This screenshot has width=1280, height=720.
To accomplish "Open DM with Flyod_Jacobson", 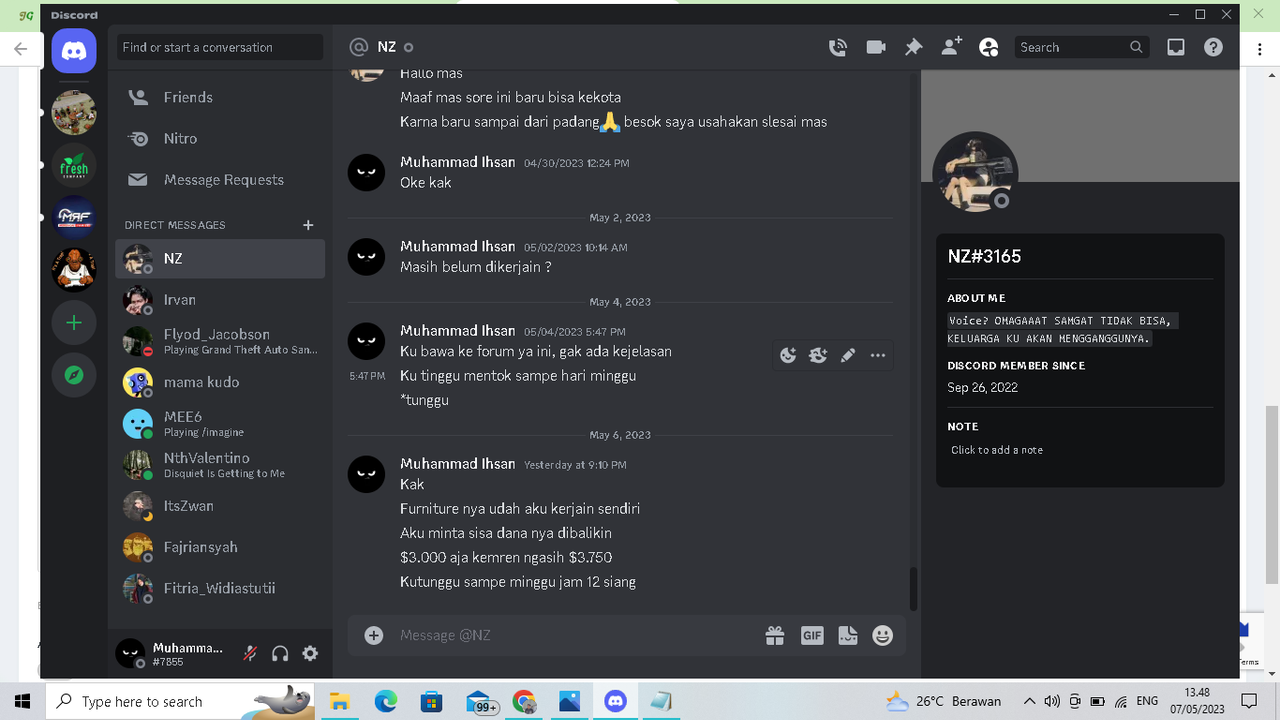I will coord(220,341).
